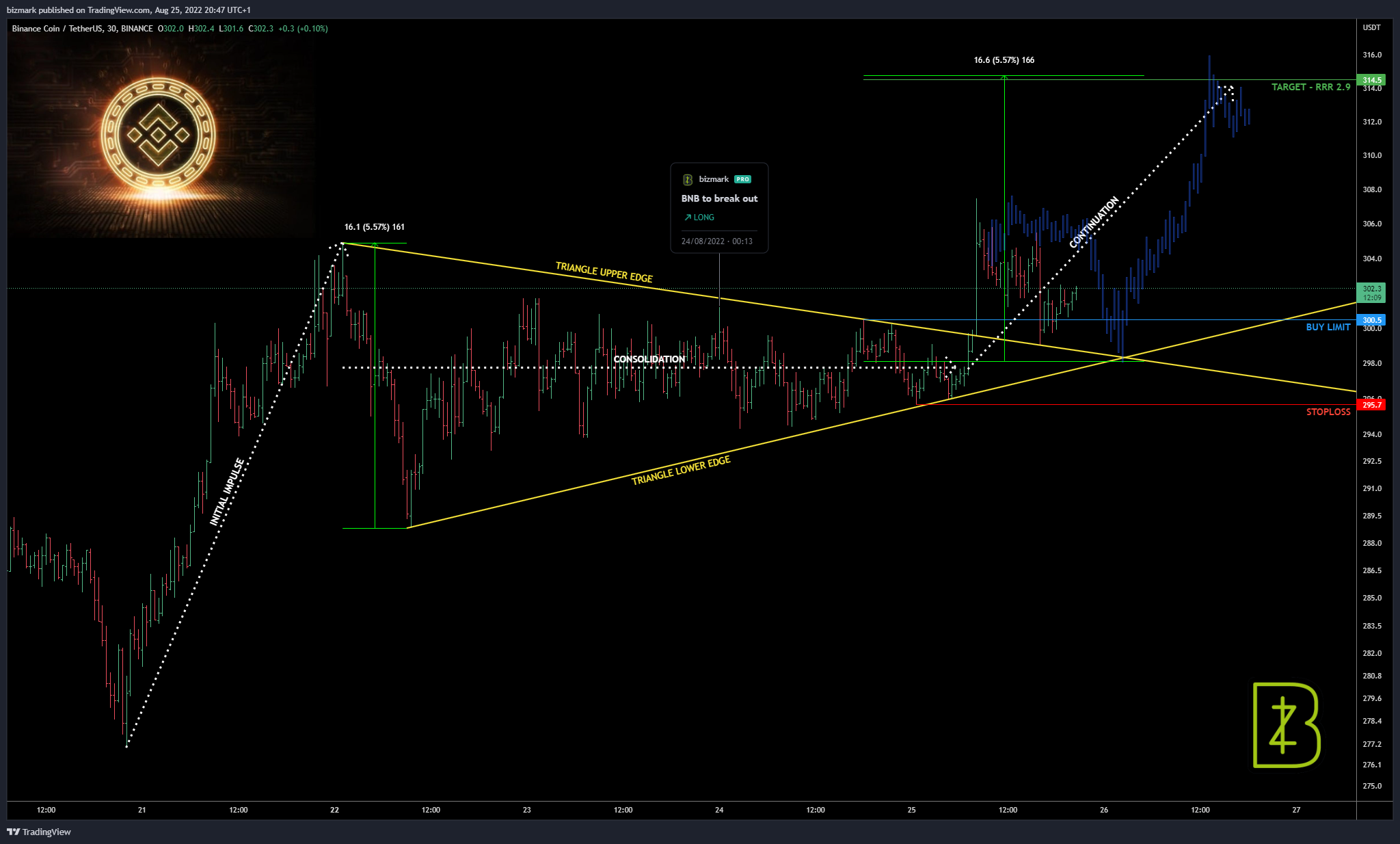Viewport: 1400px width, 844px height.
Task: Click the 'bizmark published on TradingView.com' header text
Action: click(79, 10)
